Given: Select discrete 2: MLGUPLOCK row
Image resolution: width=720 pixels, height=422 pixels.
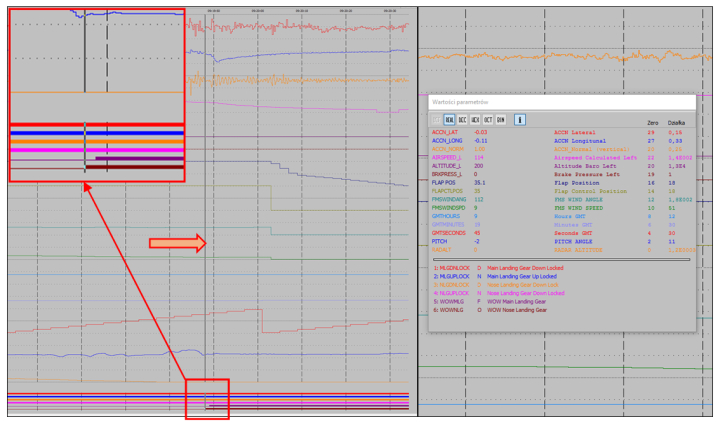Looking at the screenshot, I should (x=495, y=276).
